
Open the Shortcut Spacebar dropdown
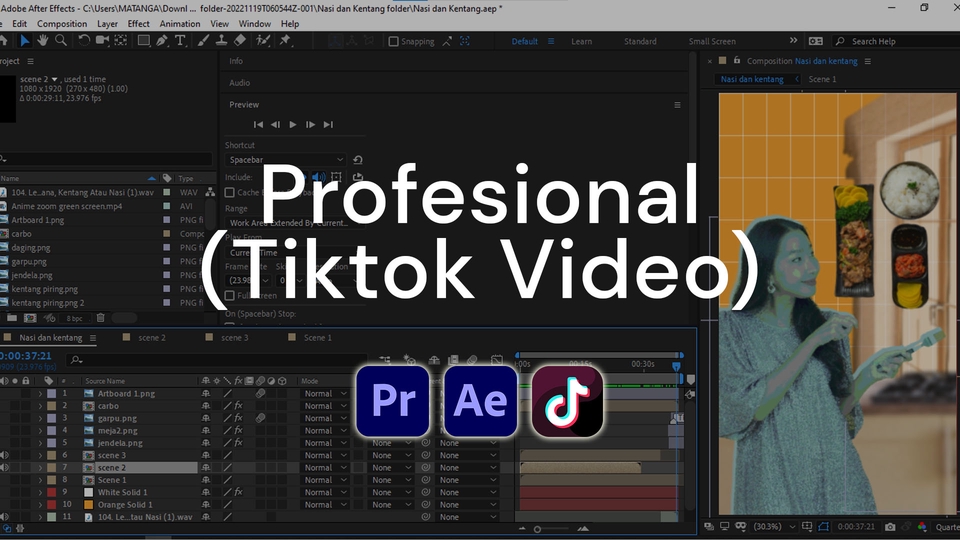click(287, 160)
